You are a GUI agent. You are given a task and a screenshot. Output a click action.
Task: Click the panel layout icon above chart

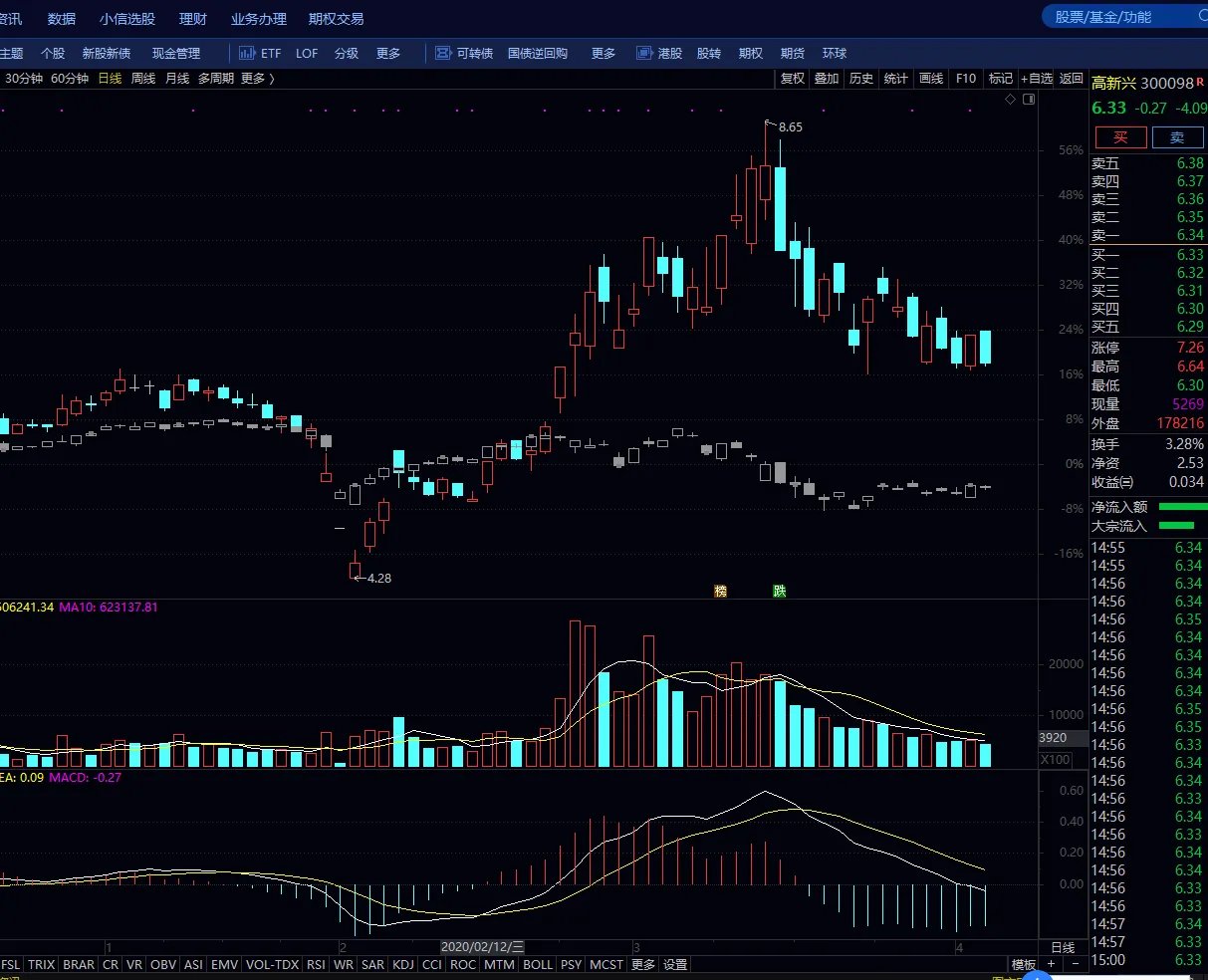point(1029,99)
